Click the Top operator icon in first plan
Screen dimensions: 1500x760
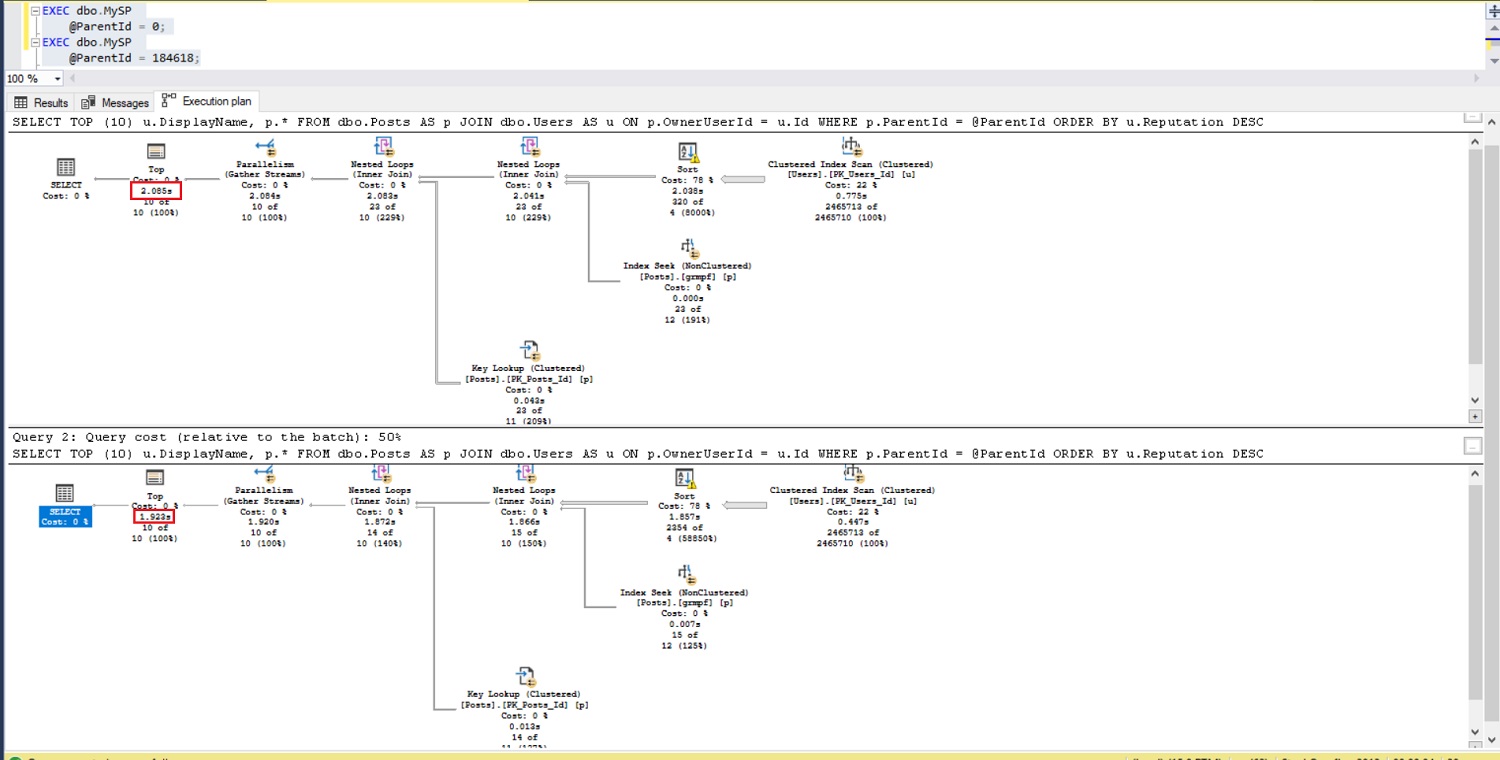pyautogui.click(x=156, y=152)
